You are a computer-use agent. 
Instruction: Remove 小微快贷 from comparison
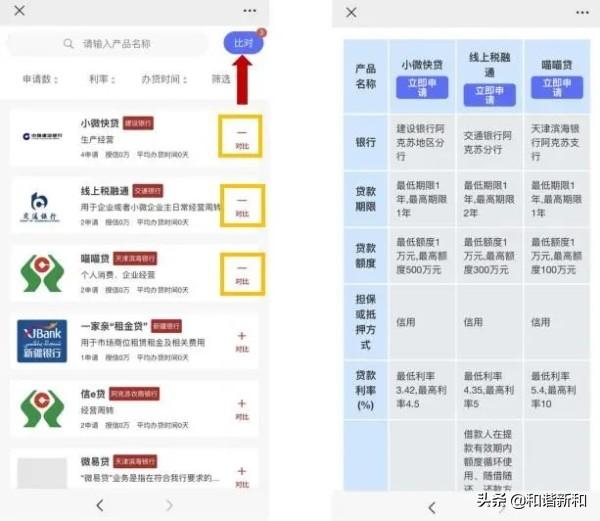pyautogui.click(x=241, y=137)
